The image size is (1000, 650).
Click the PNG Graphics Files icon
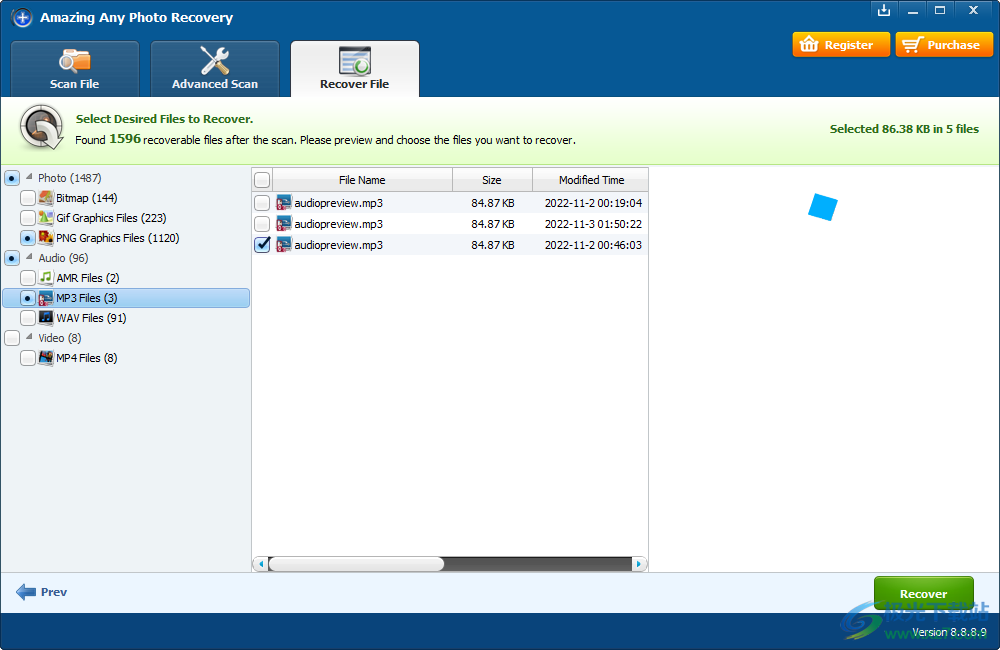pos(46,238)
